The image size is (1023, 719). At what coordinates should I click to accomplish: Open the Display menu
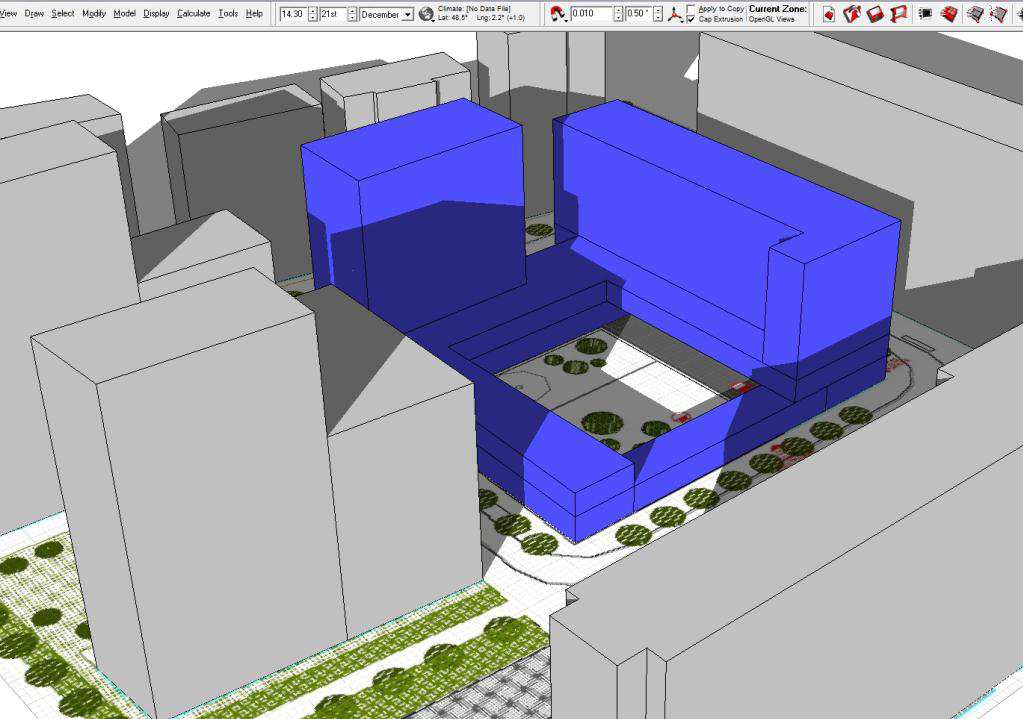156,14
